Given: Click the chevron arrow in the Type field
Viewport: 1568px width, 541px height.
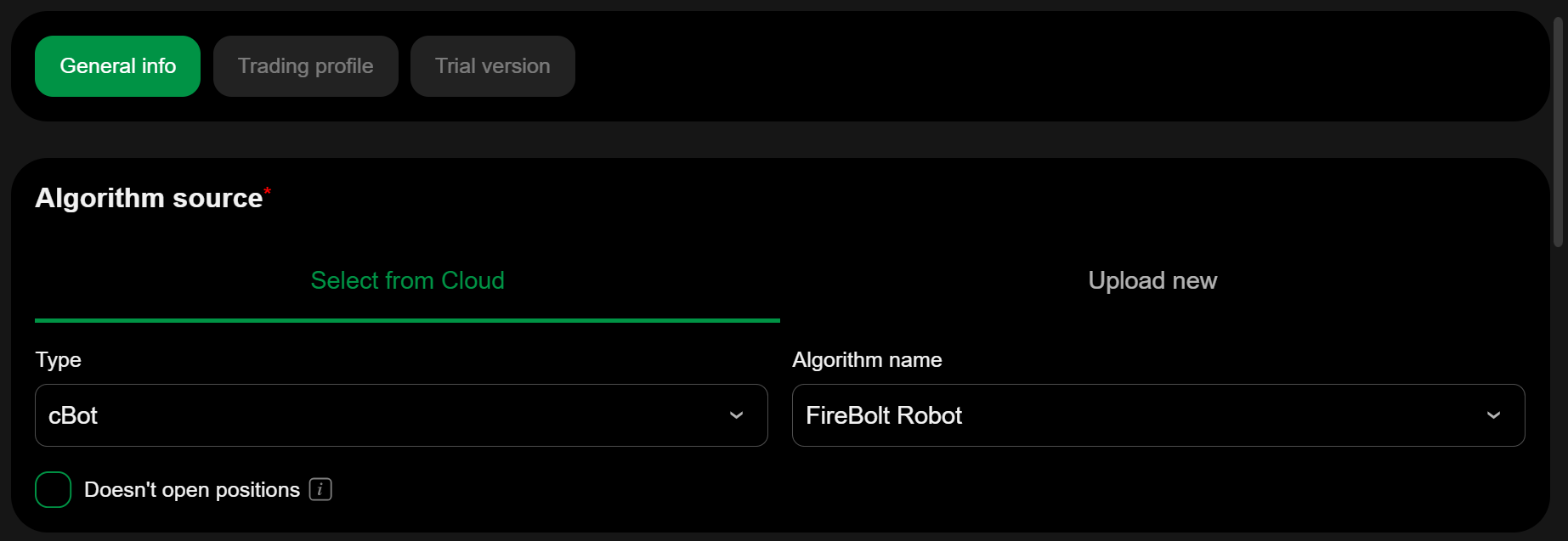Looking at the screenshot, I should 737,415.
